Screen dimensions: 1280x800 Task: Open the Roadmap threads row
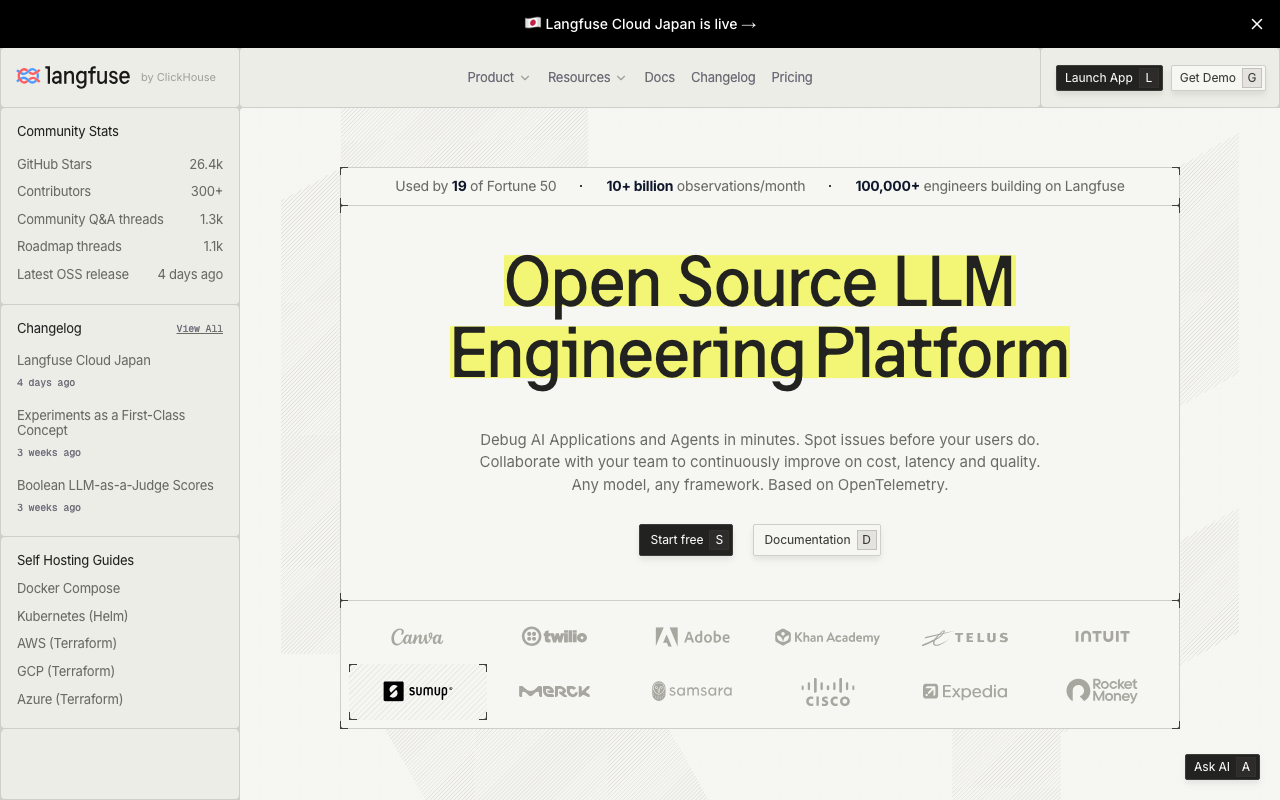(x=120, y=246)
